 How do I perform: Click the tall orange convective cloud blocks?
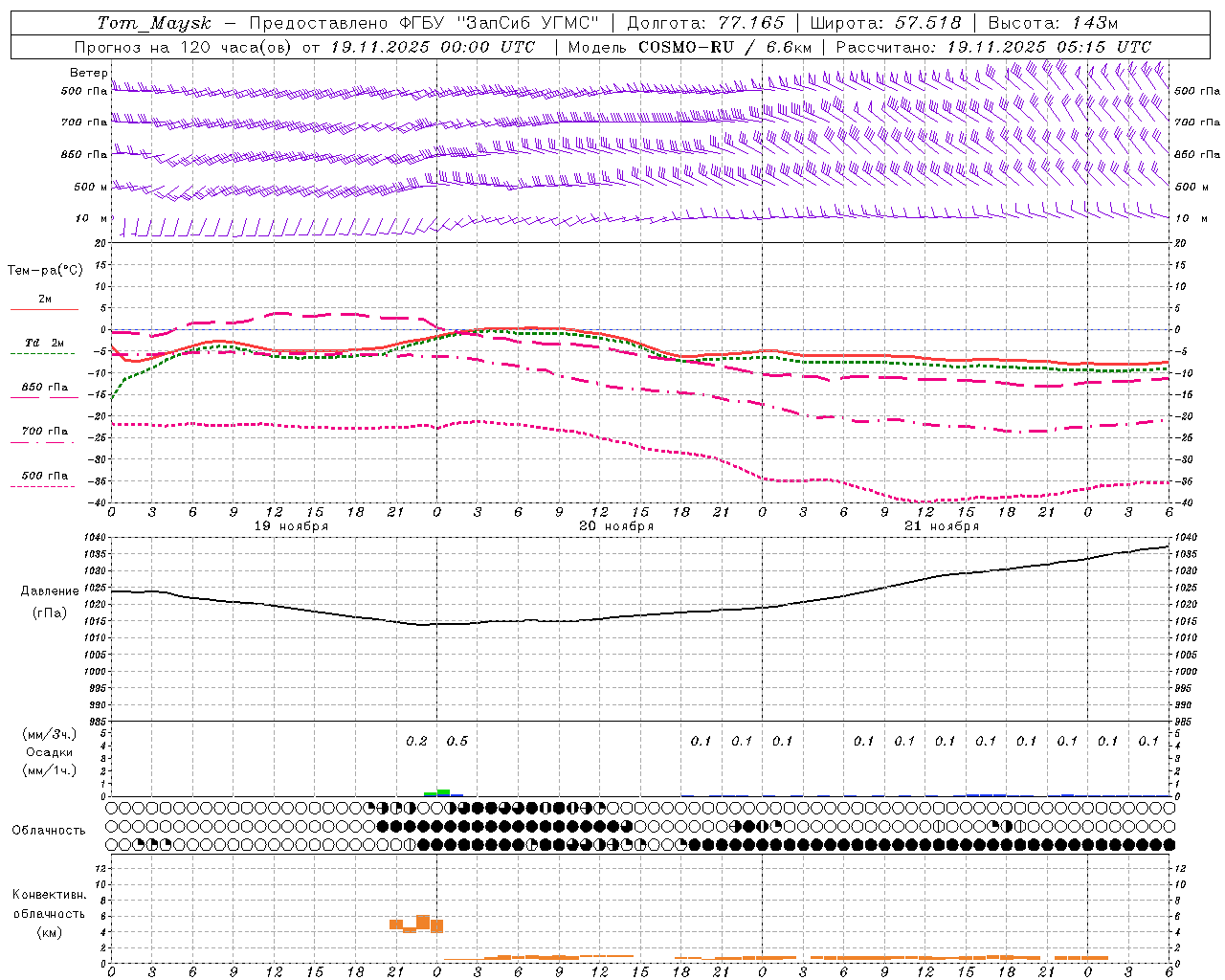[x=416, y=924]
